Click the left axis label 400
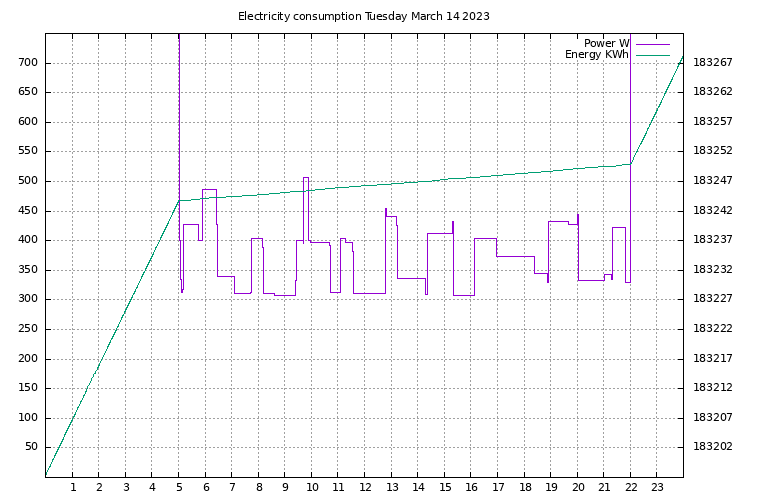Viewport: 768px width, 500px height. [x=28, y=240]
